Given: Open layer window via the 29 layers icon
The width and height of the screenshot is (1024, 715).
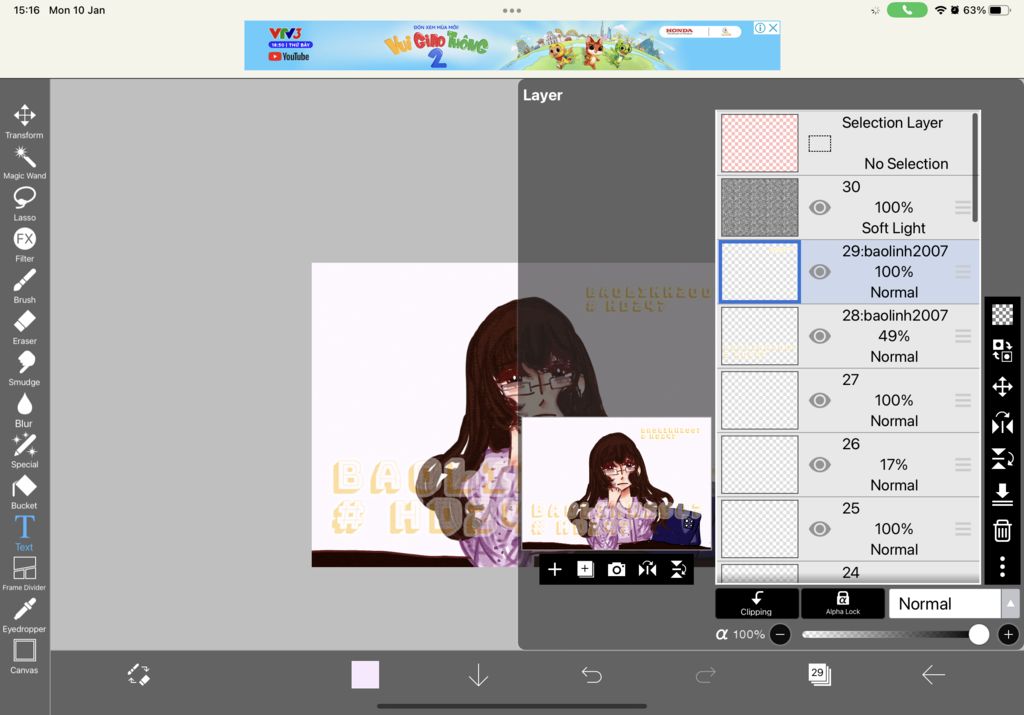Looking at the screenshot, I should coord(819,674).
